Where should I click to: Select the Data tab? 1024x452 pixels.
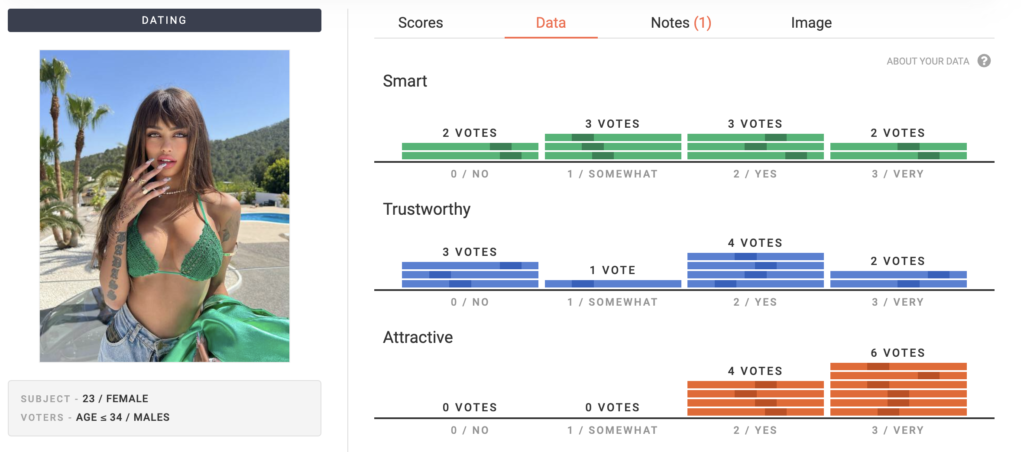click(x=551, y=23)
